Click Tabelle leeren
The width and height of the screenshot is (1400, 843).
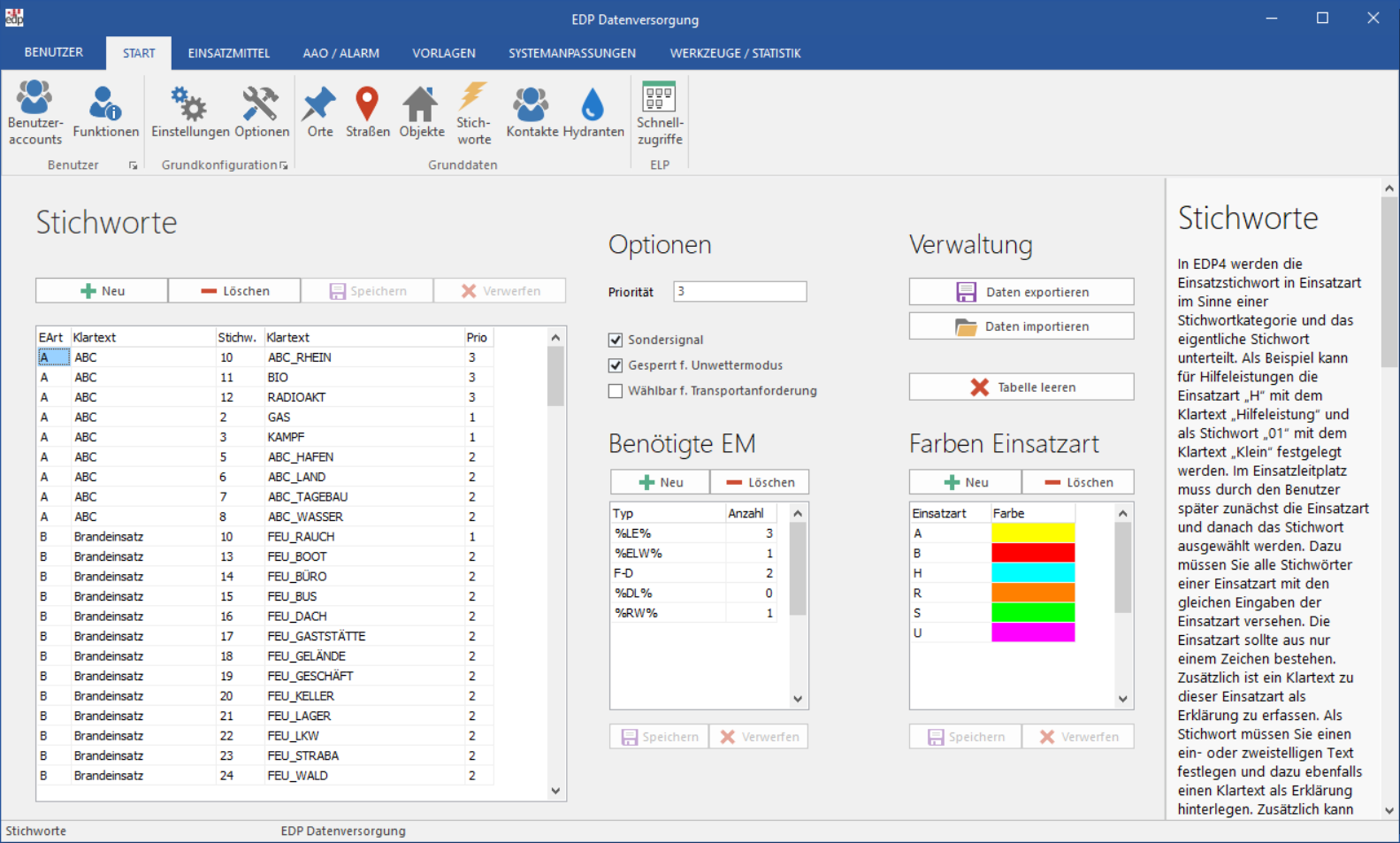tap(1021, 387)
